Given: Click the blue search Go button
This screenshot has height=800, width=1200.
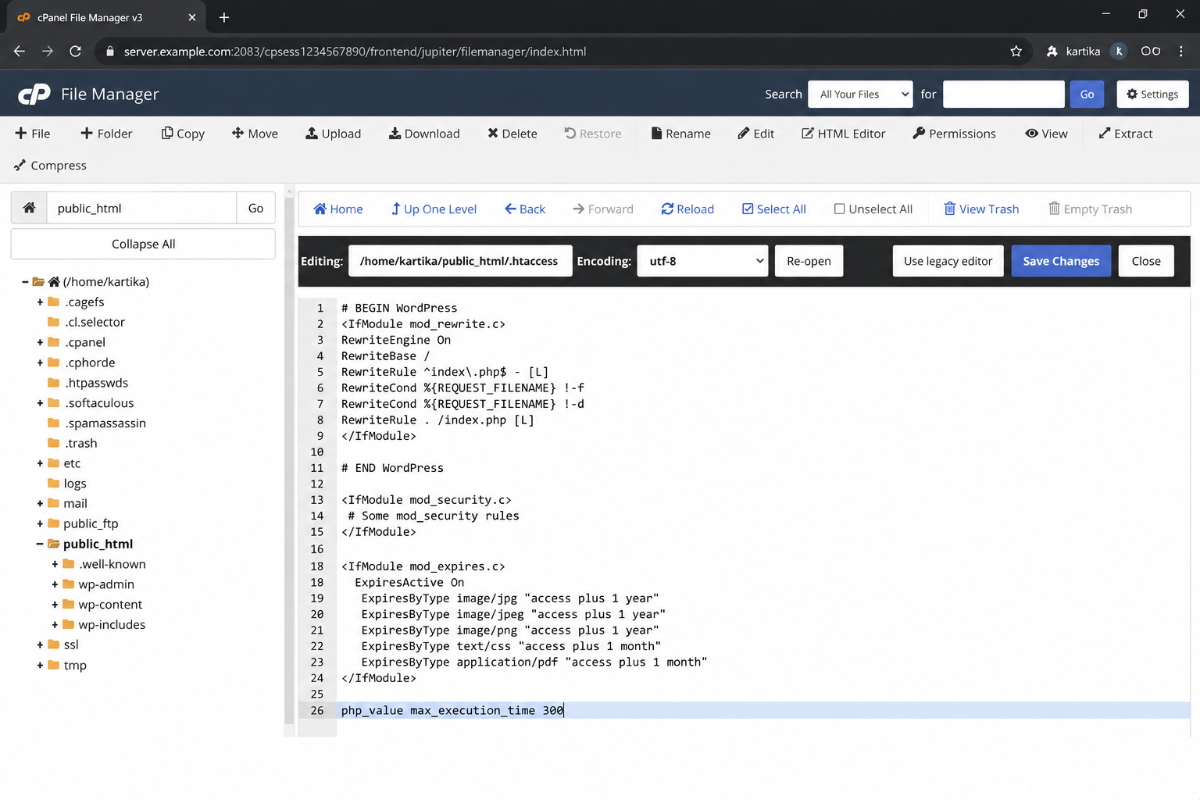Looking at the screenshot, I should click(1087, 94).
